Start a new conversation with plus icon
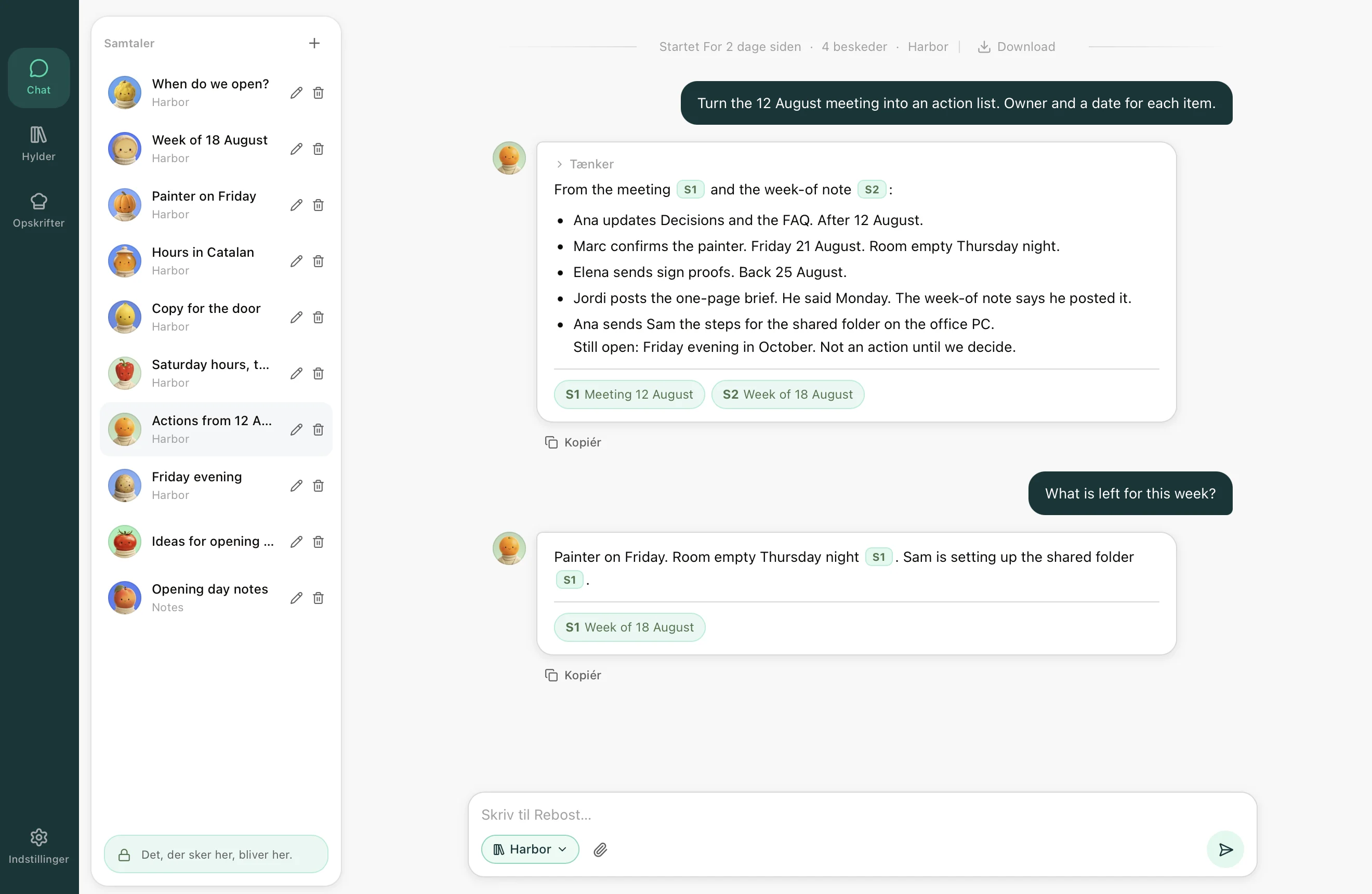1372x894 pixels. tap(314, 43)
